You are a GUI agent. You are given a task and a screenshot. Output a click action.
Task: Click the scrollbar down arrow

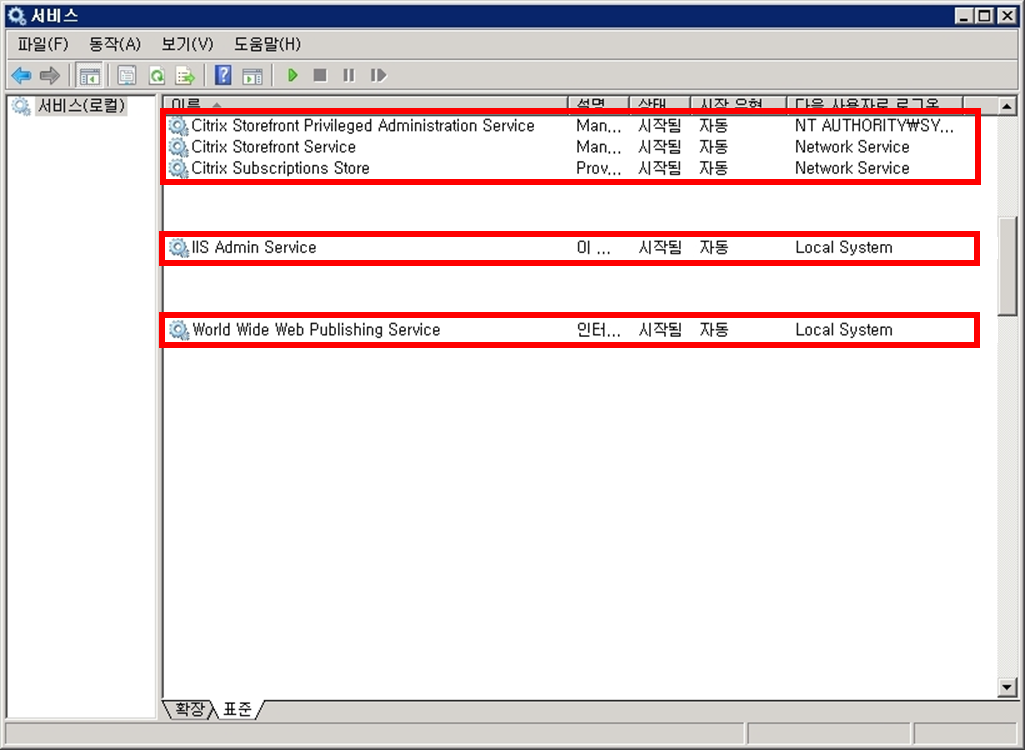coord(1007,687)
